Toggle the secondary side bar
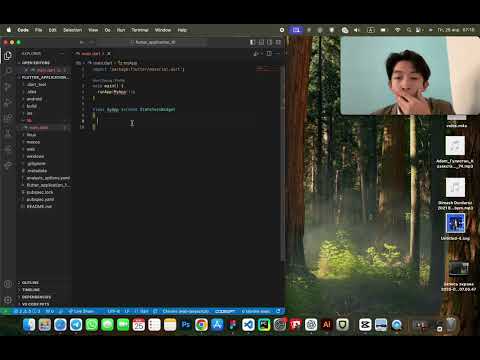Image resolution: width=480 pixels, height=360 pixels. [x=269, y=42]
